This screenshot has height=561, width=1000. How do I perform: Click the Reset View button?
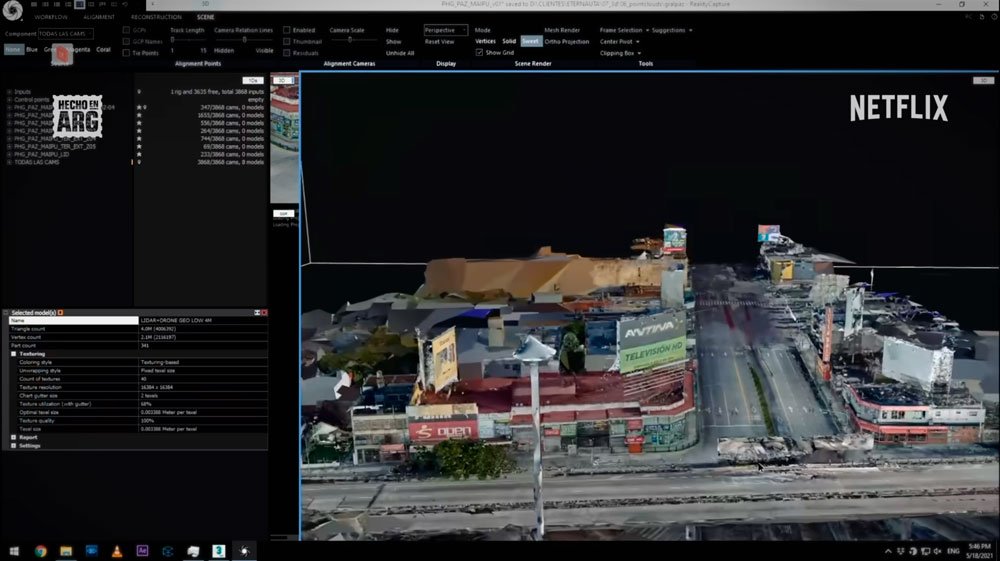coord(439,42)
